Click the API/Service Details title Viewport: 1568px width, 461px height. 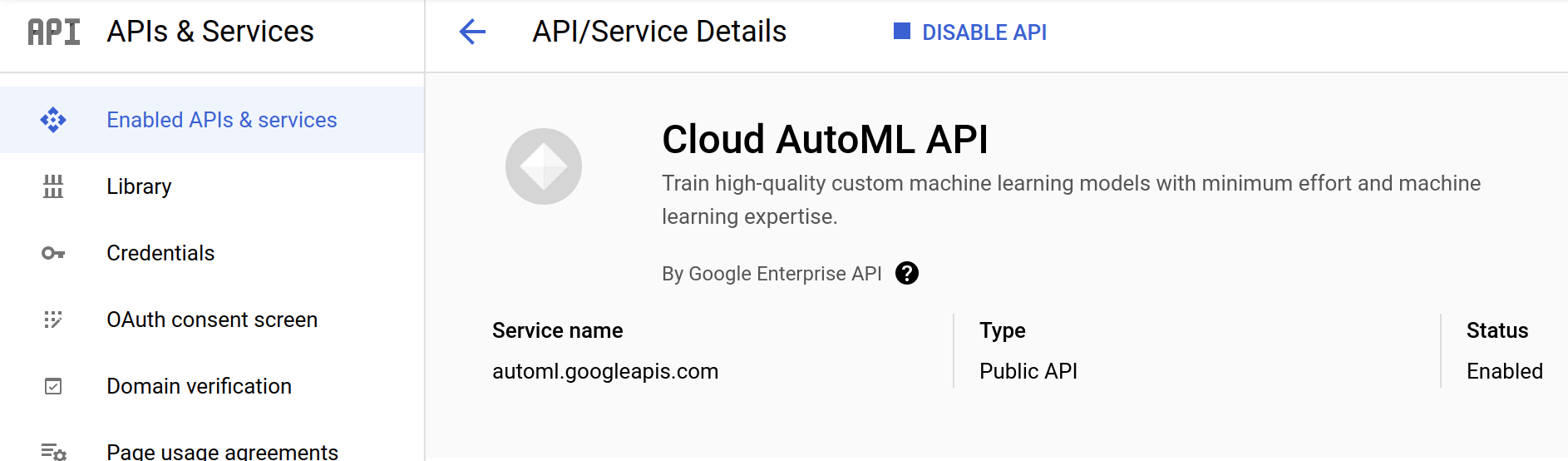click(x=659, y=32)
